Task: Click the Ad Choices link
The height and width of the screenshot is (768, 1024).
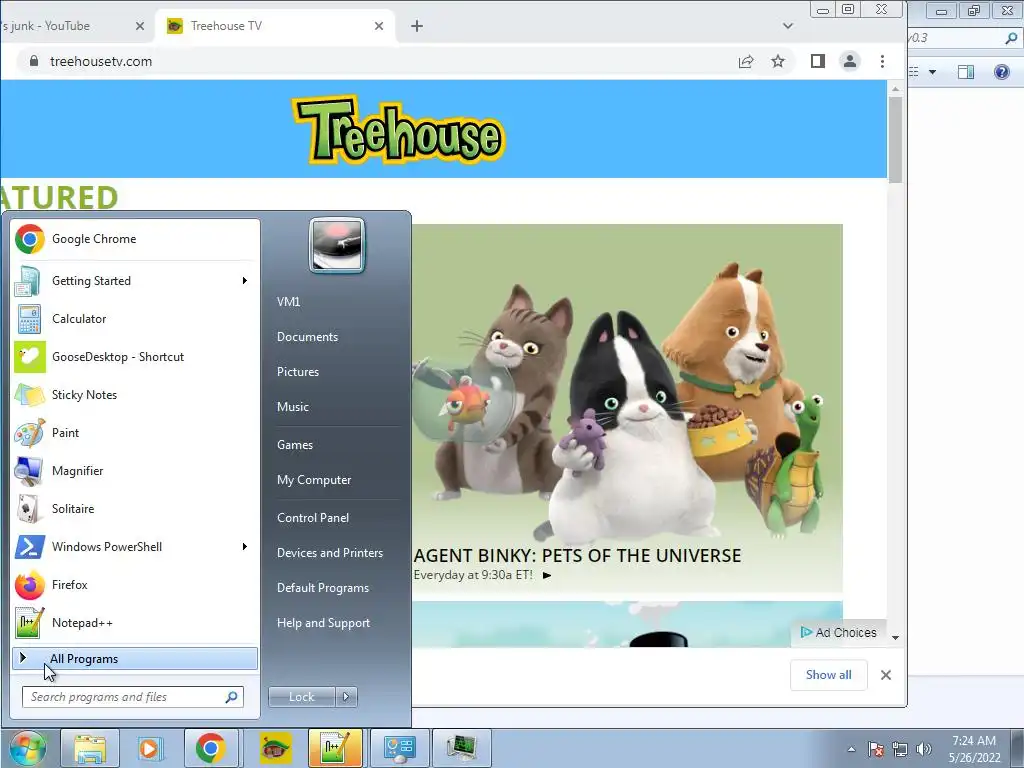Action: [x=839, y=632]
